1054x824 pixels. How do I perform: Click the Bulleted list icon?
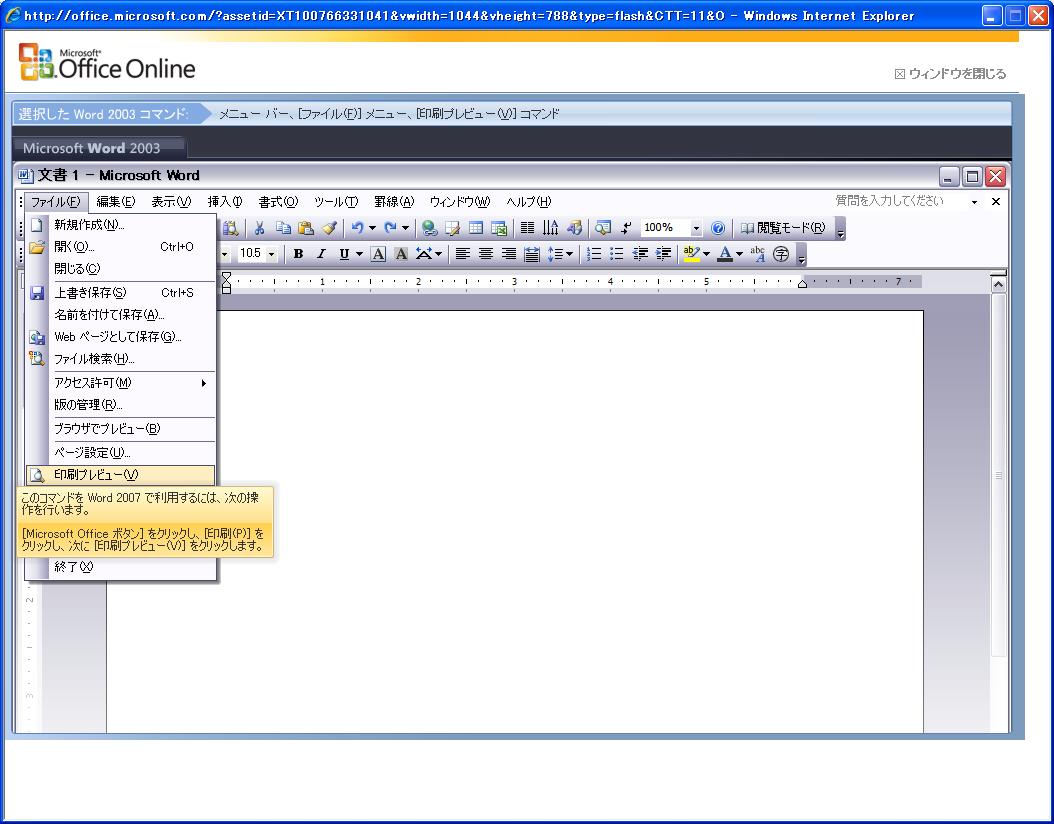(616, 253)
